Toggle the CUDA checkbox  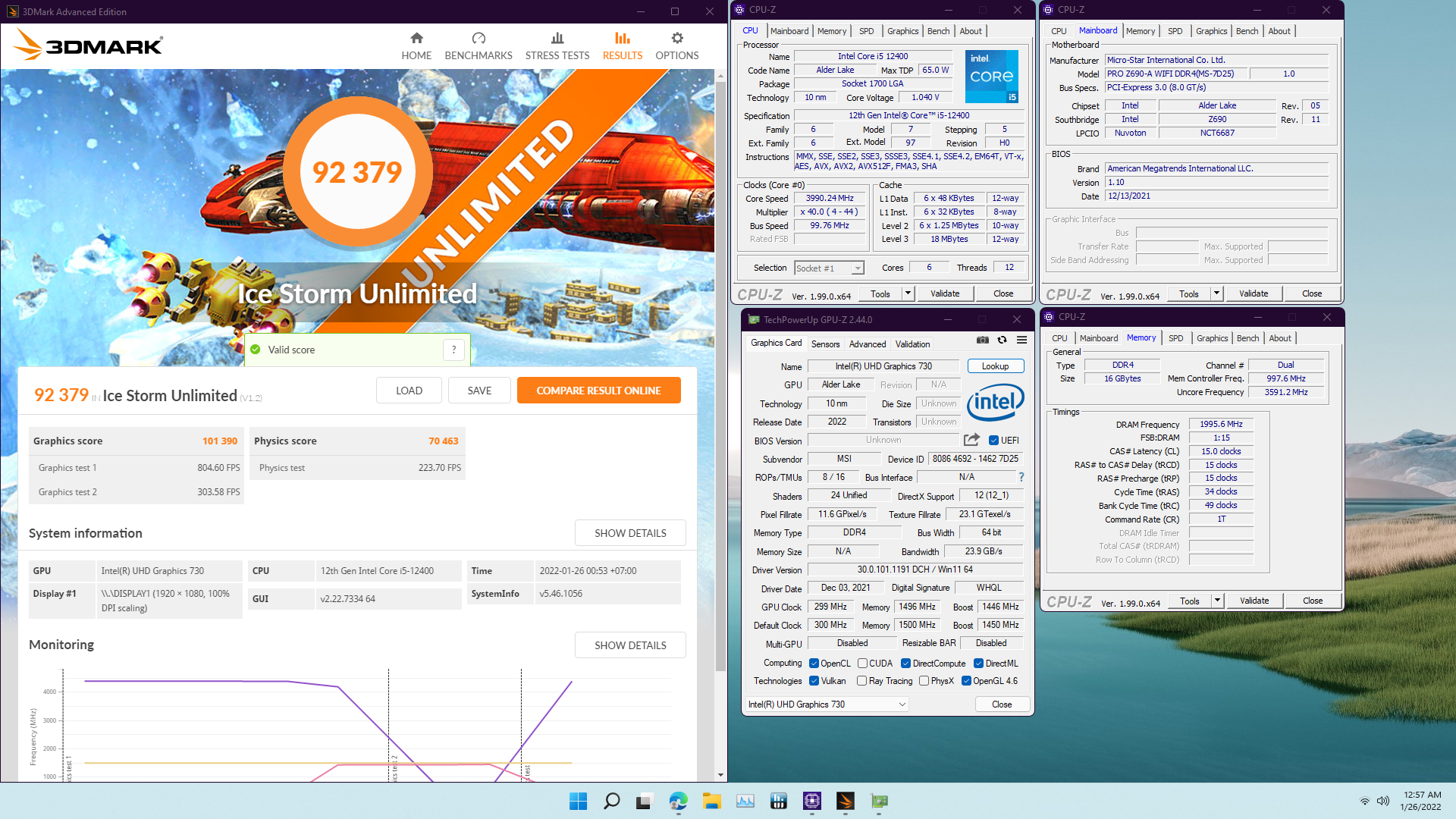coord(862,664)
